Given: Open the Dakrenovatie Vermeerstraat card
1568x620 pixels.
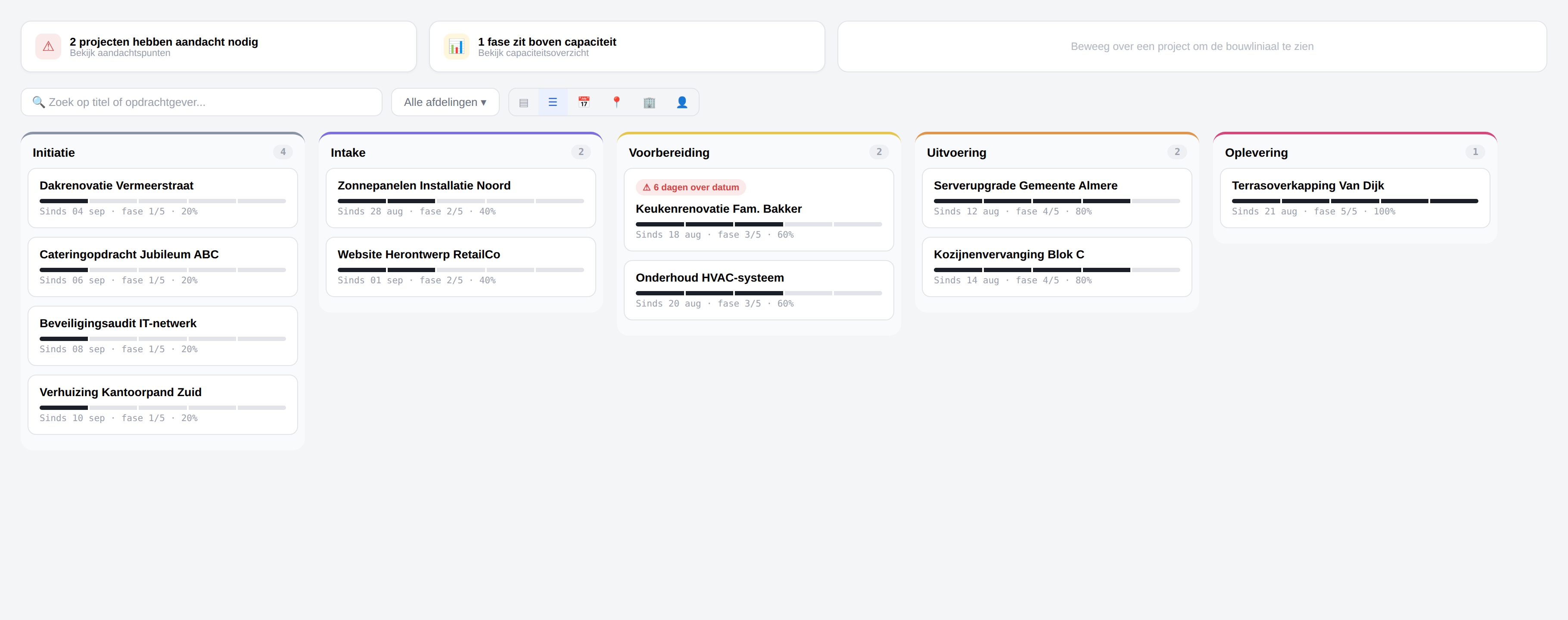Looking at the screenshot, I should pos(162,198).
